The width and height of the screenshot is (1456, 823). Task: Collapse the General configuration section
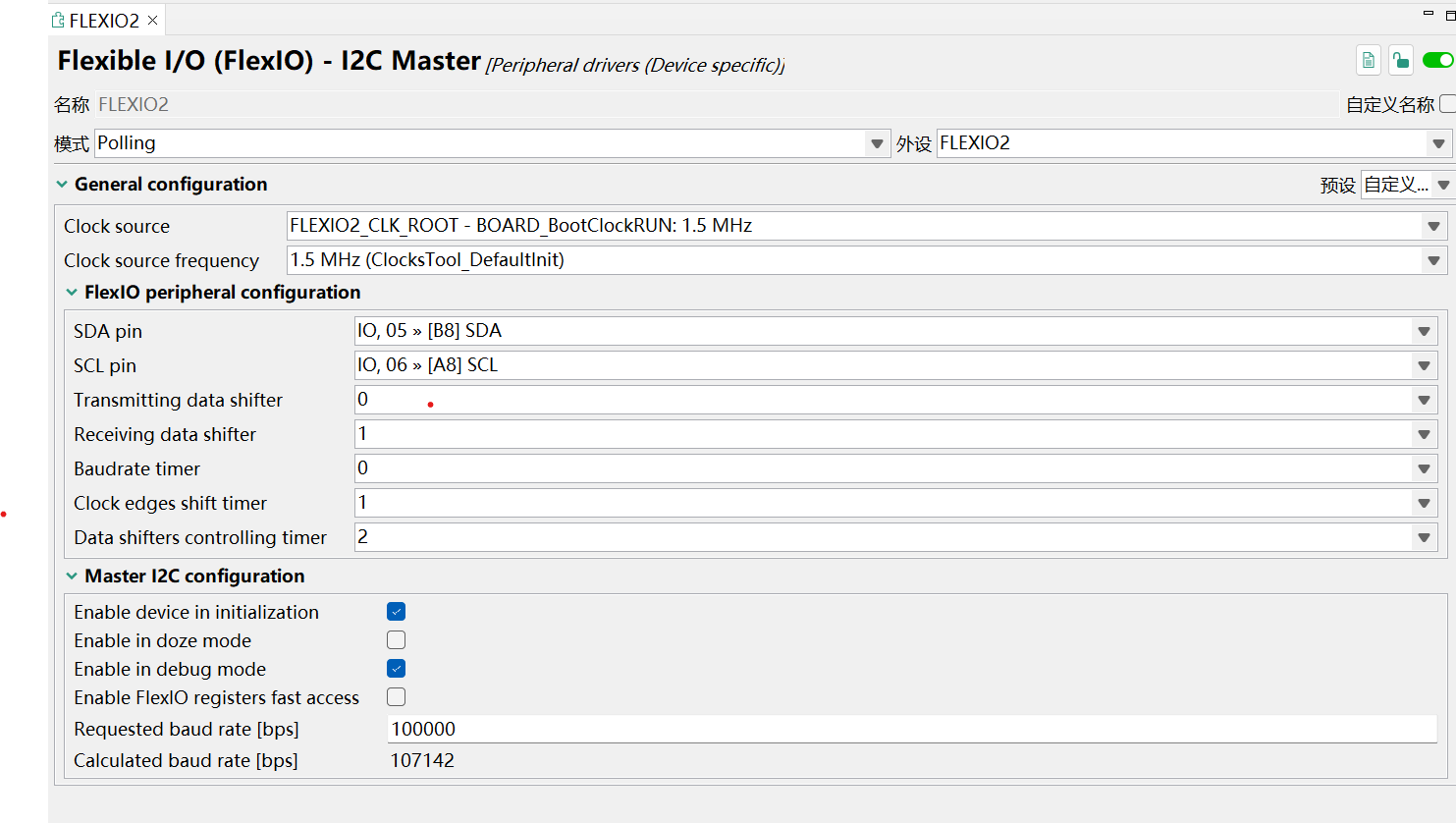63,185
